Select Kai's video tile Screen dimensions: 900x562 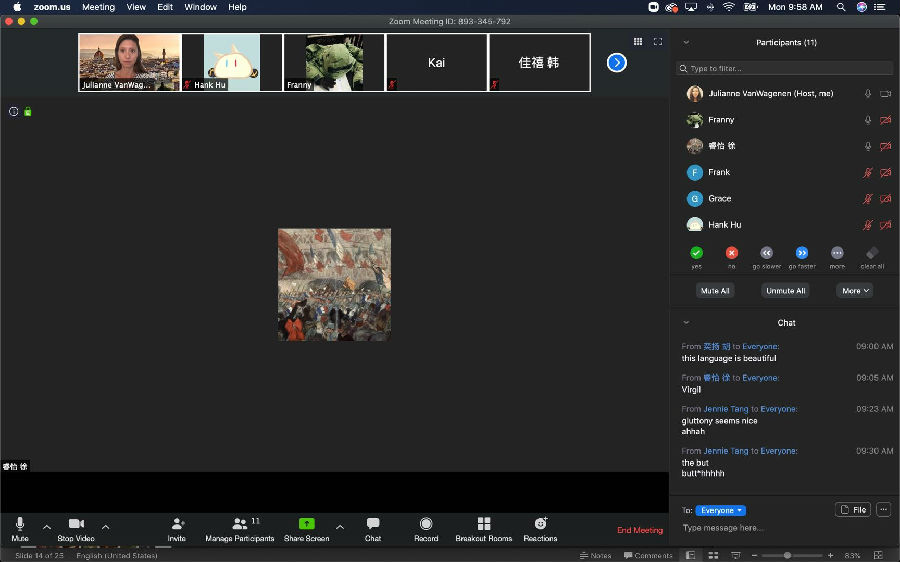click(437, 63)
